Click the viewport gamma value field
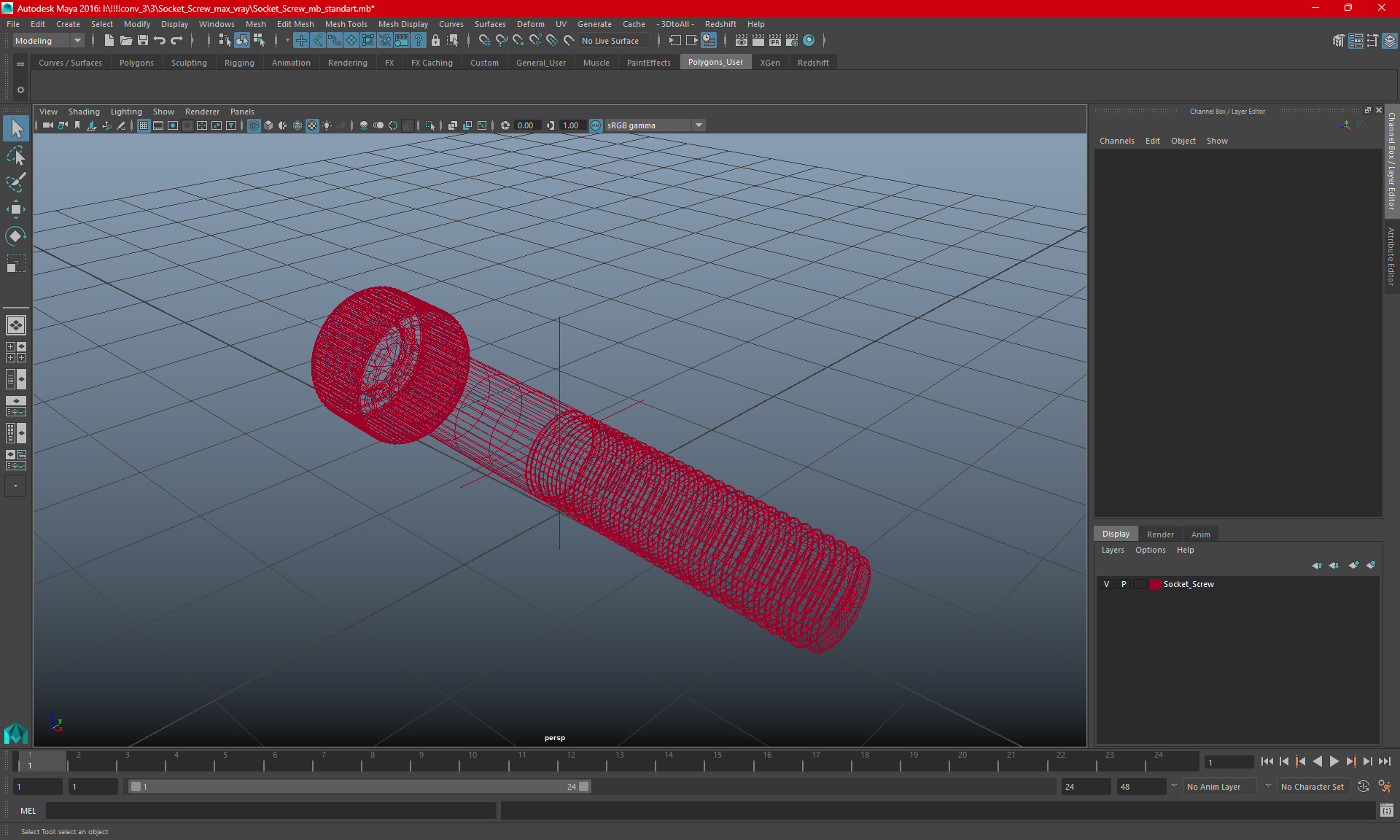This screenshot has height=840, width=1400. coord(572,125)
